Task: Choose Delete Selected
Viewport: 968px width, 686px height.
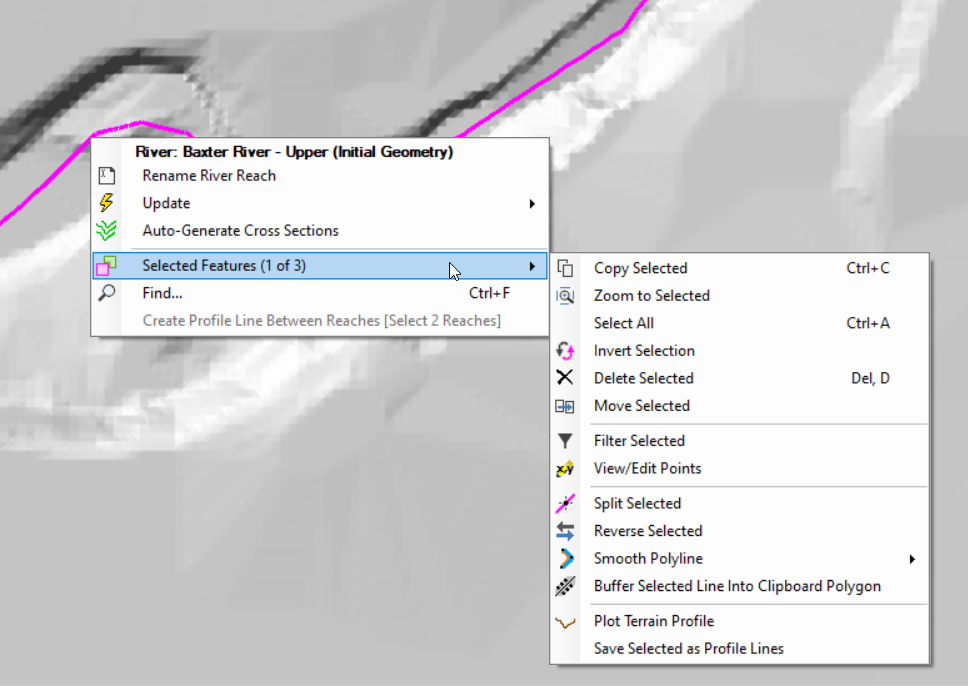Action: [740, 378]
